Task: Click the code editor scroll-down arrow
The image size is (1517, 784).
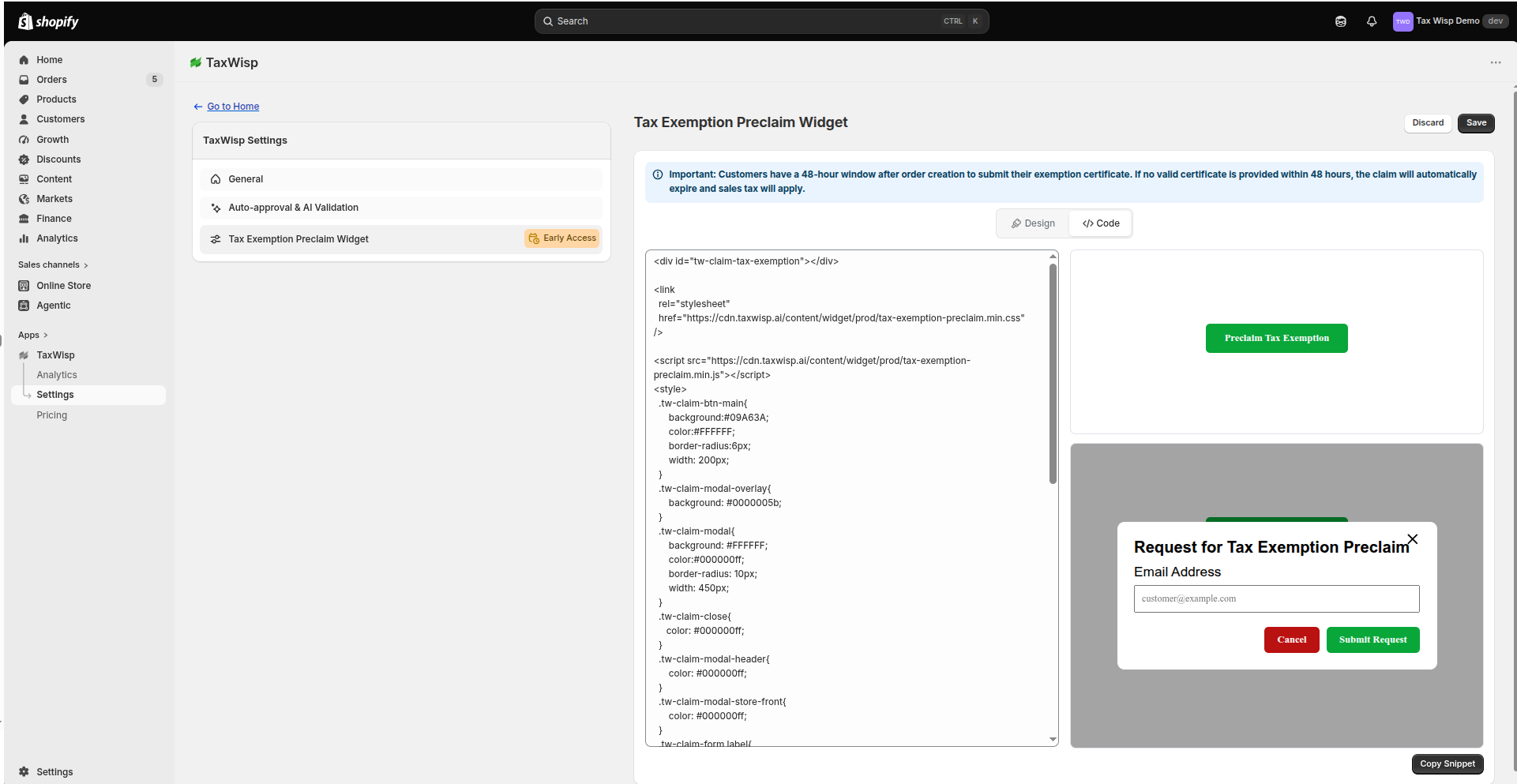Action: tap(1053, 740)
